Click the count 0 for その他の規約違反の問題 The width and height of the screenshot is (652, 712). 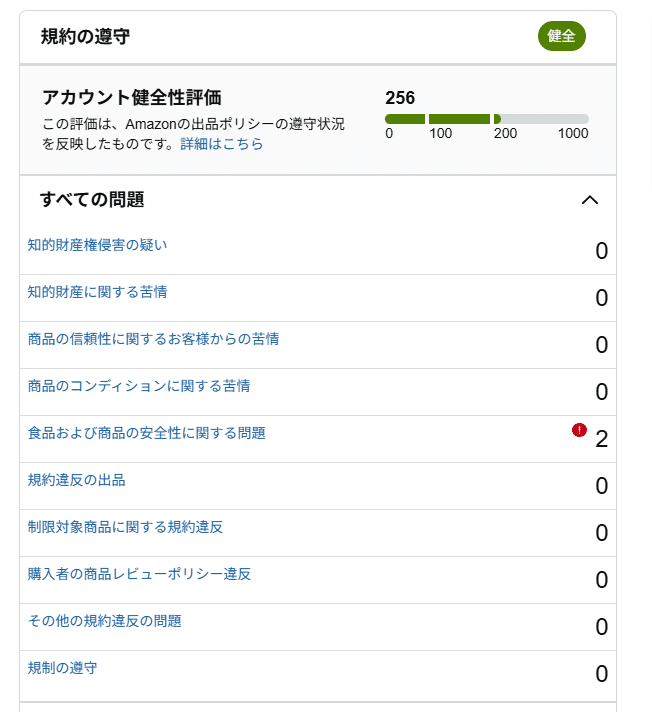(x=602, y=627)
